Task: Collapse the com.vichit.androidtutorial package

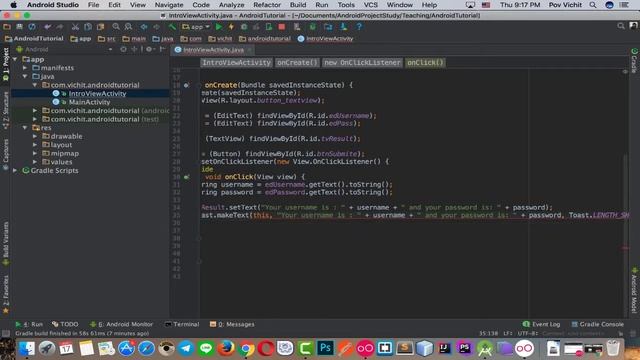Action: 35,85
